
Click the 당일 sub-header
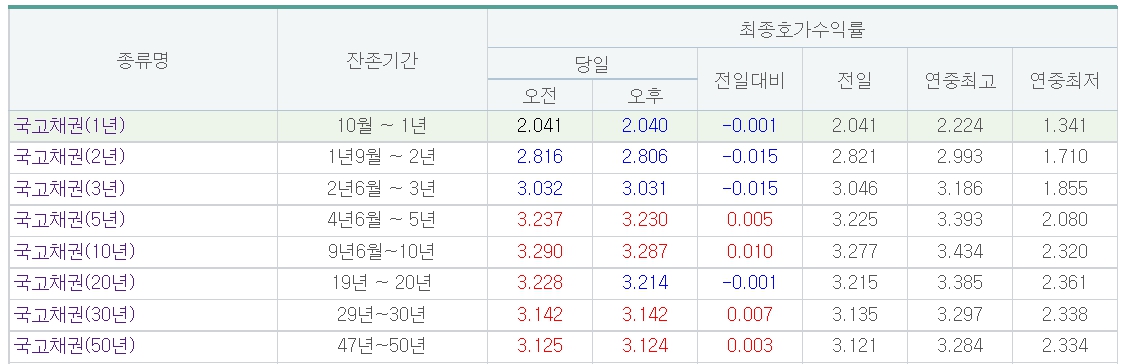[592, 64]
